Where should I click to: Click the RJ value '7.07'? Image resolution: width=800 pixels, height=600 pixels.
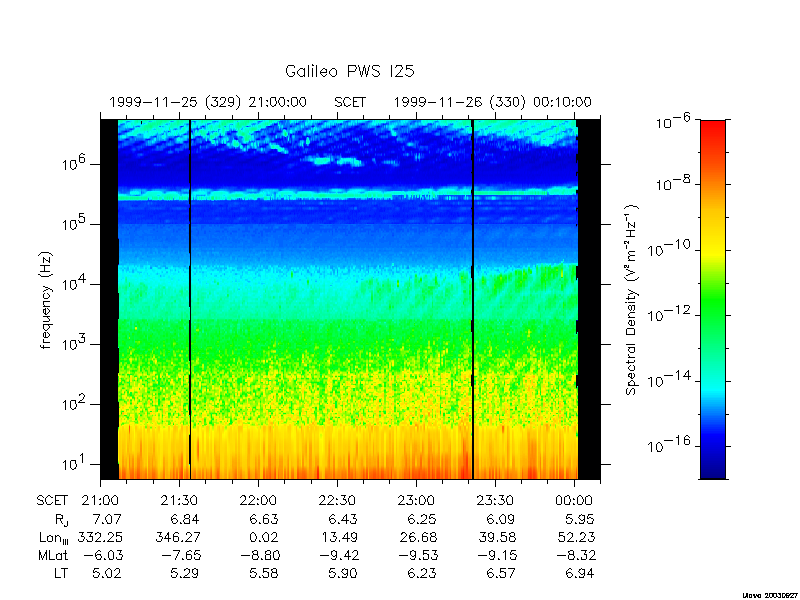point(106,519)
